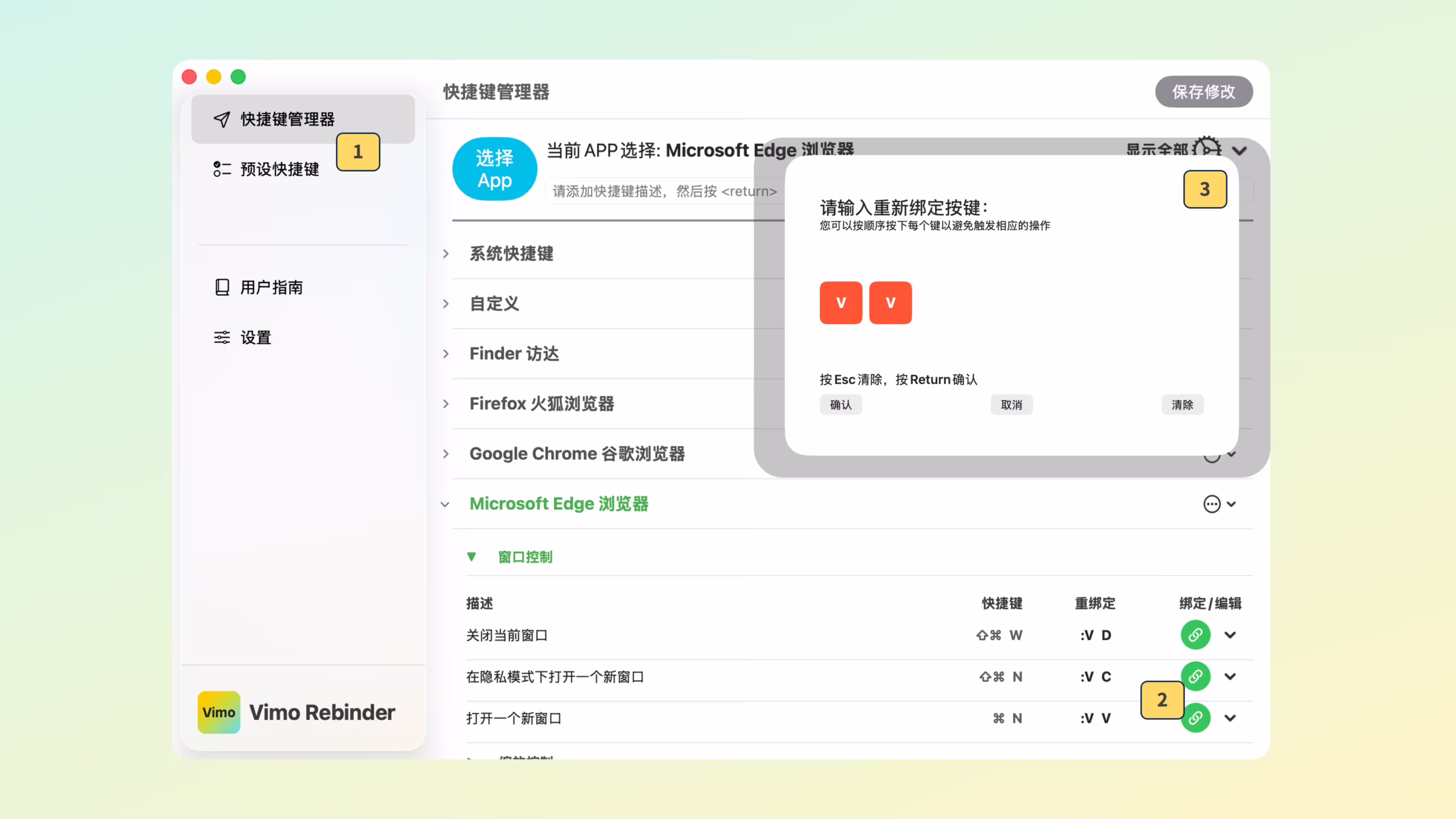Open 预设快捷键 from the sidebar
Viewport: 1456px width, 819px height.
[279, 169]
